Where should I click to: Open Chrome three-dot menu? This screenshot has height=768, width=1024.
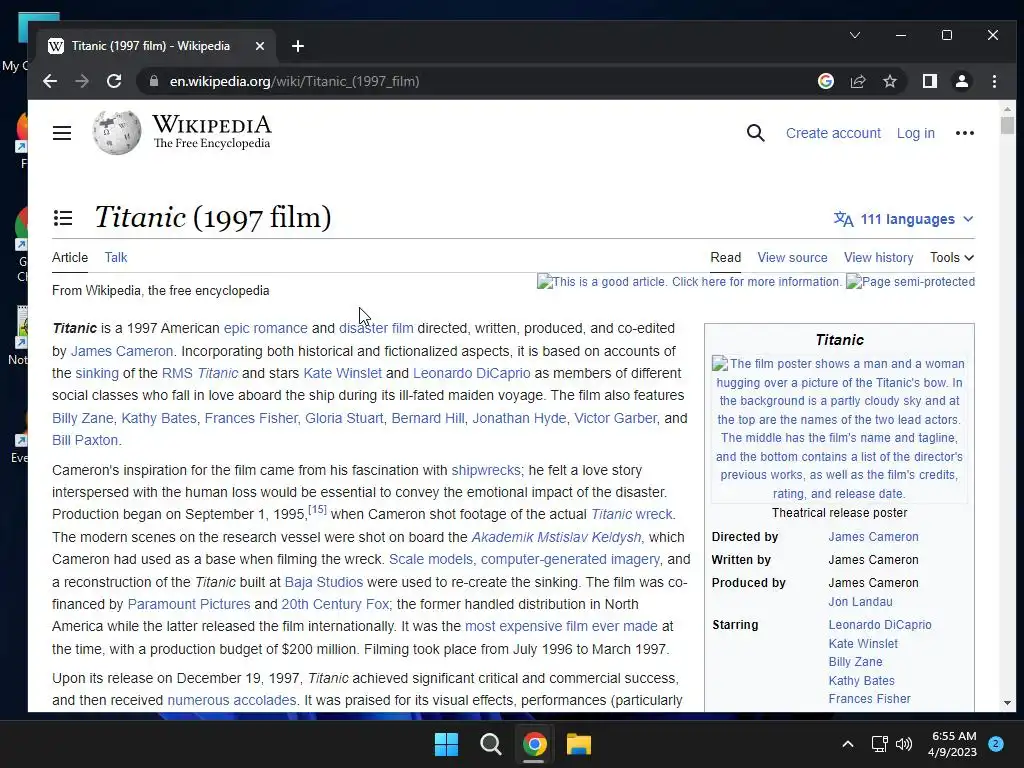click(994, 81)
